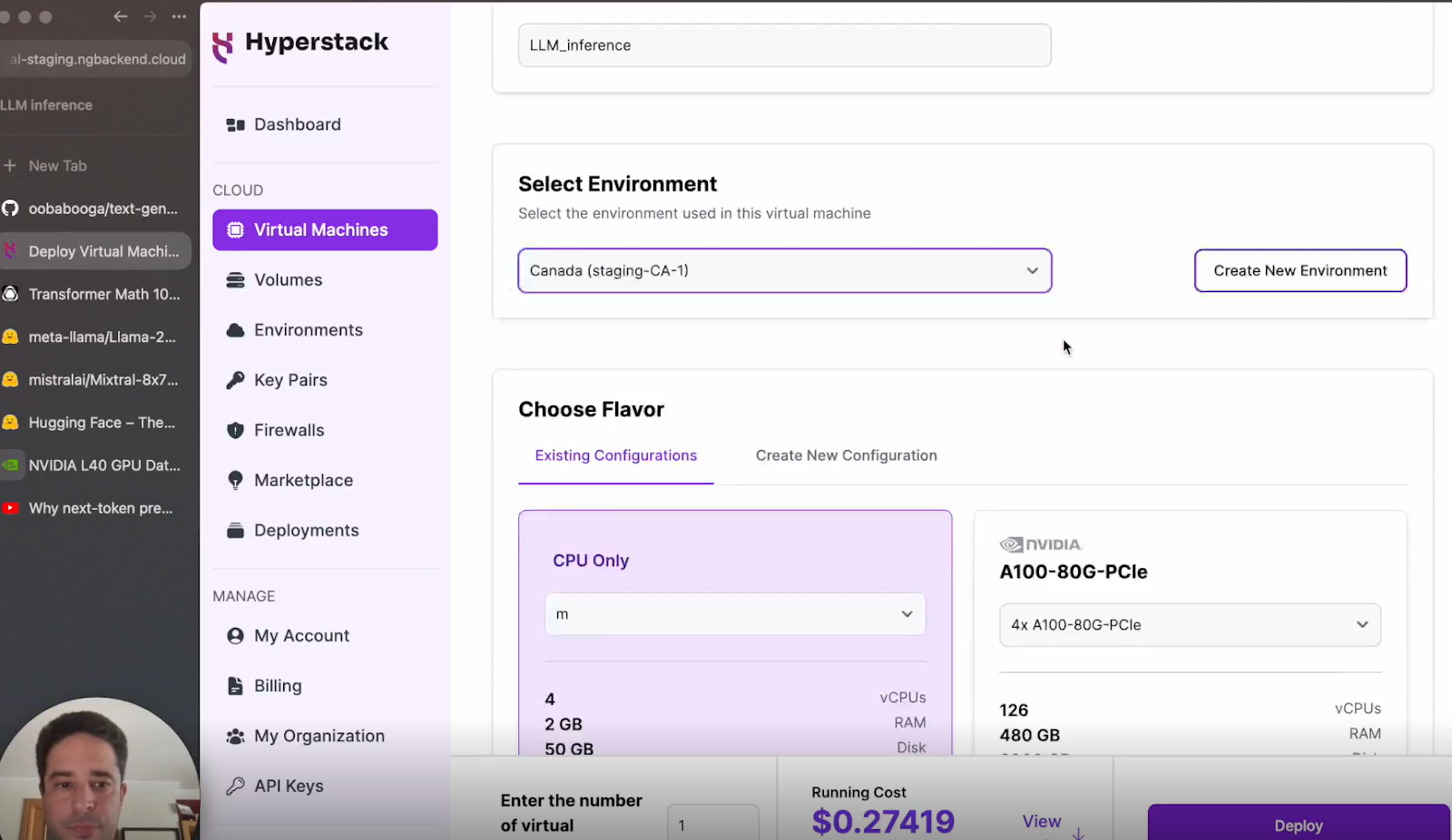The width and height of the screenshot is (1452, 840).
Task: Select the Existing Configurations tab
Action: [615, 455]
